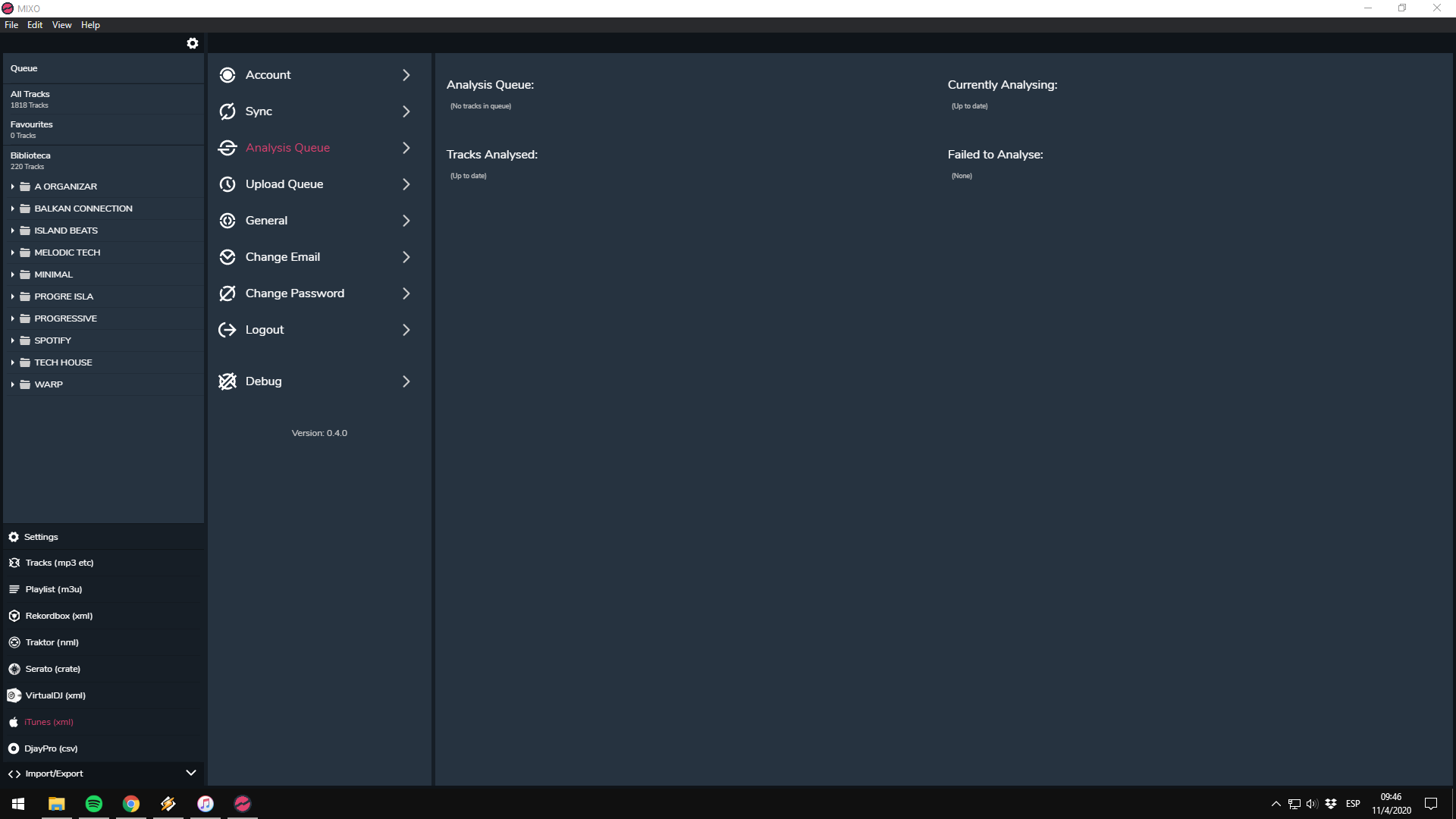Viewport: 1456px width, 819px height.
Task: Expand the TECH HOUSE folder arrow
Action: coord(13,362)
